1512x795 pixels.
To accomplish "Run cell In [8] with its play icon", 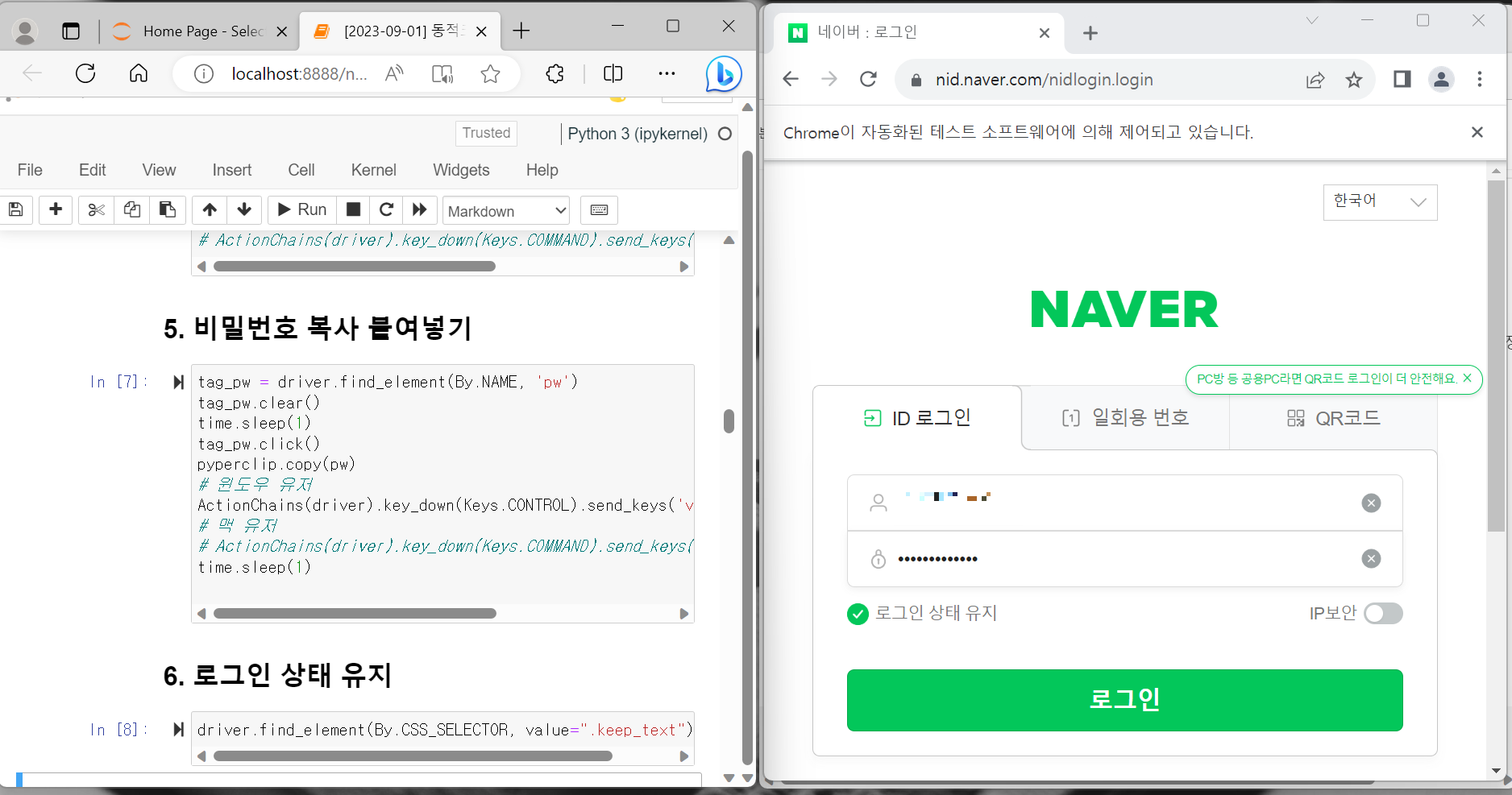I will [178, 730].
